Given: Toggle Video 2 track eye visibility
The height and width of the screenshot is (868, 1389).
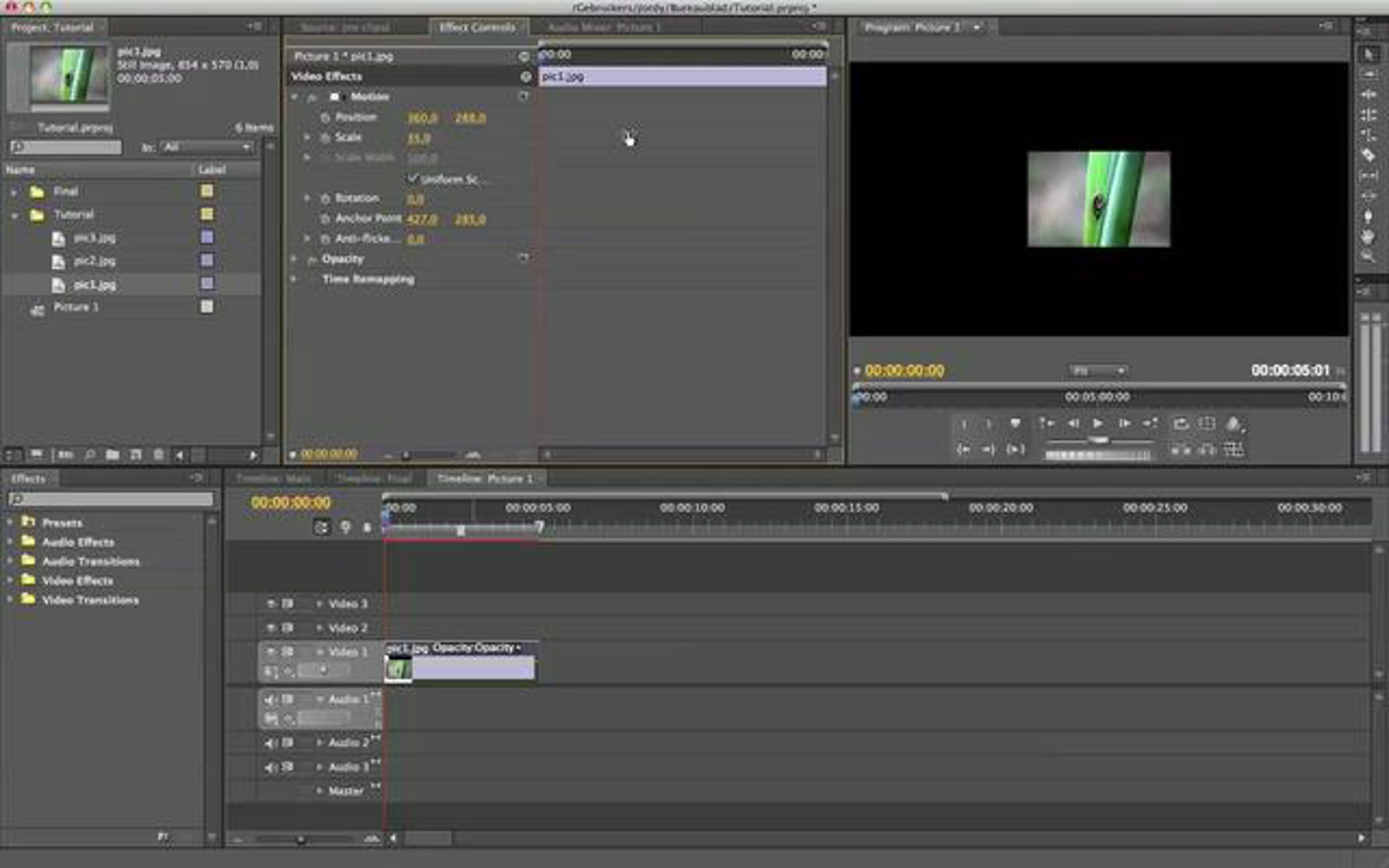Looking at the screenshot, I should click(270, 628).
